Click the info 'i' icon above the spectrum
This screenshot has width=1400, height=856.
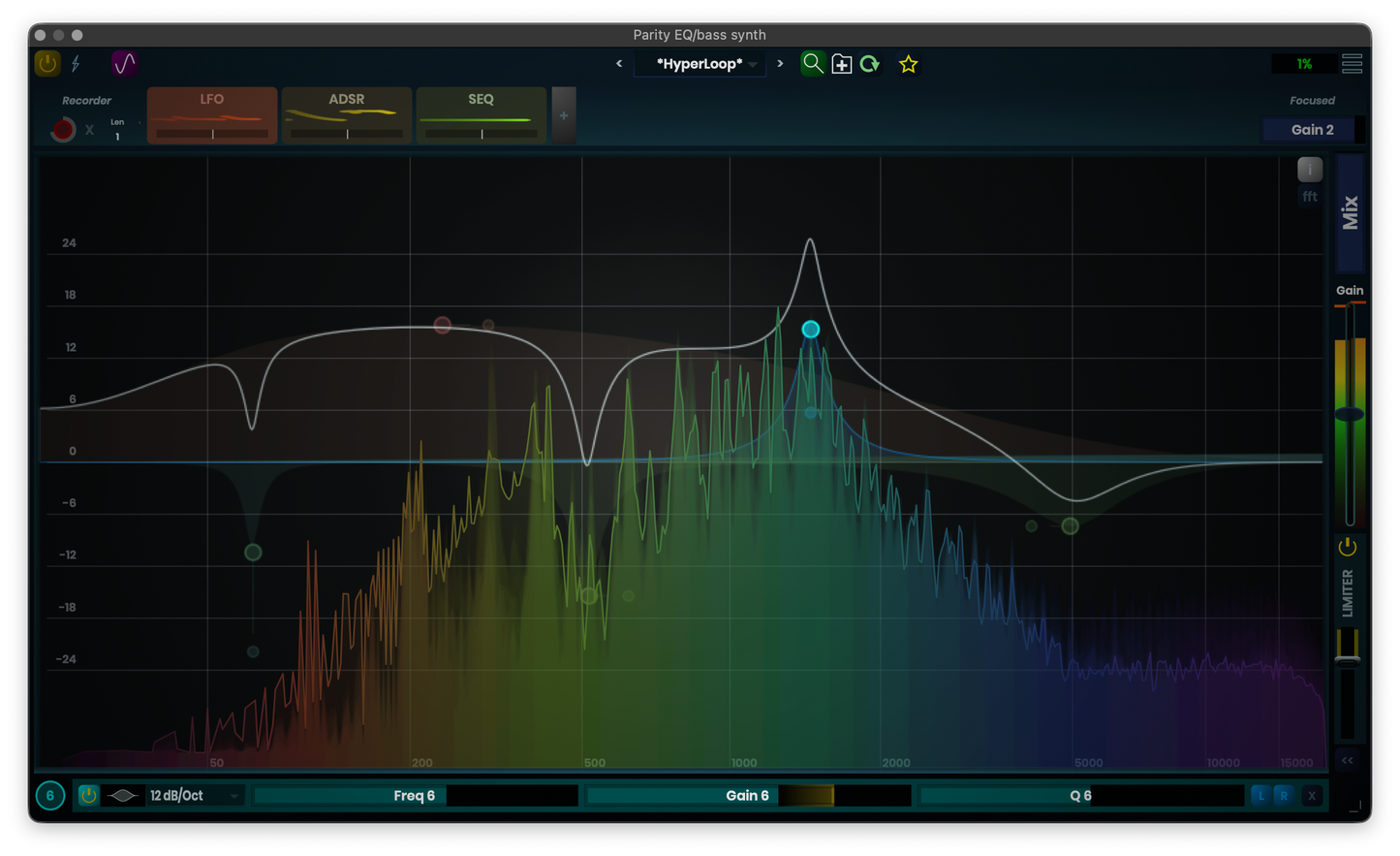pyautogui.click(x=1309, y=169)
